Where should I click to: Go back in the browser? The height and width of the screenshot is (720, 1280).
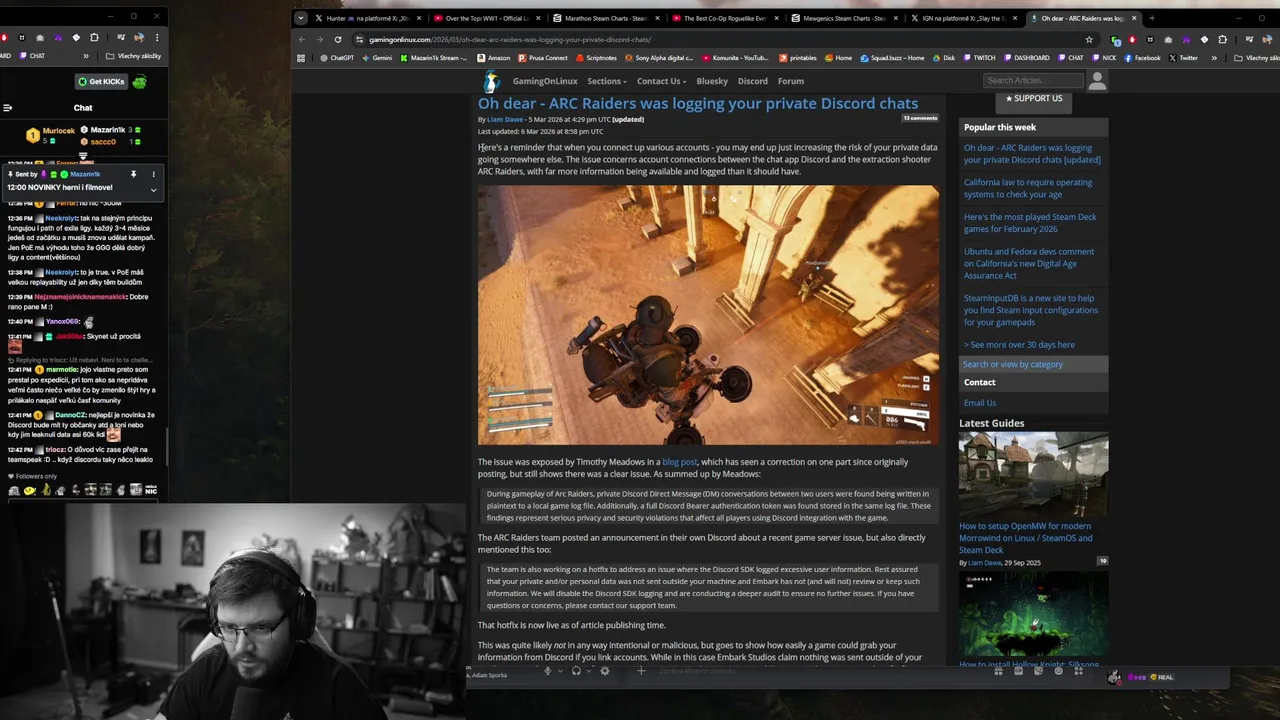click(302, 39)
